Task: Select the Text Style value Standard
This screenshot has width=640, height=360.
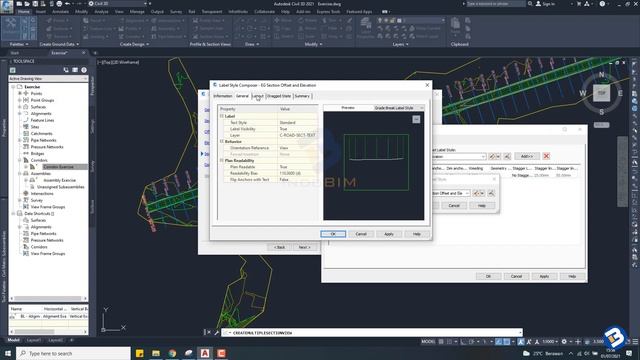Action: pos(298,122)
